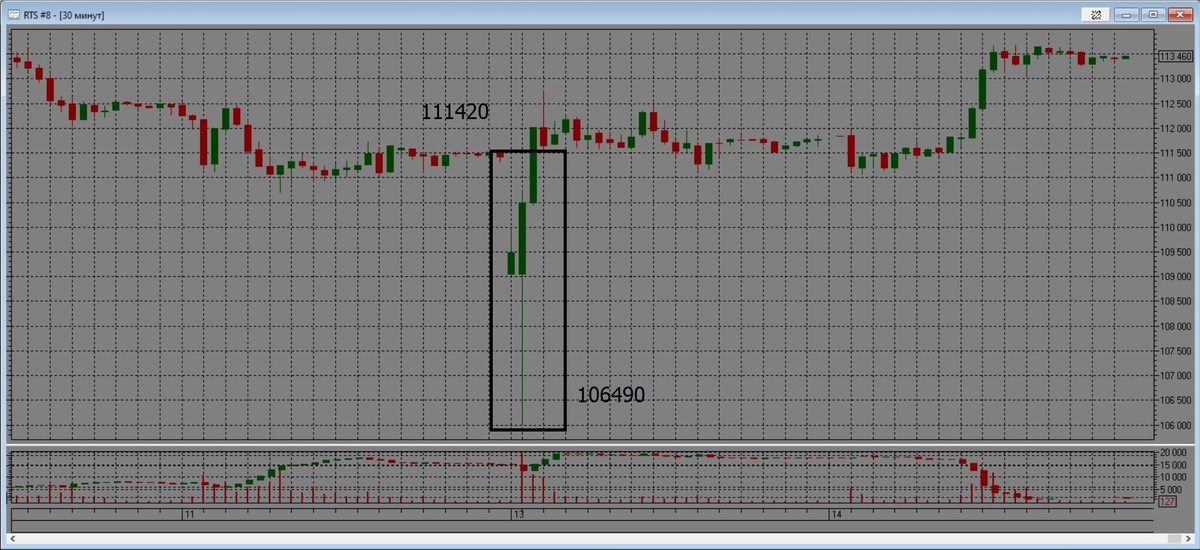
Task: Click the 107 500 price axis label
Action: click(x=1175, y=351)
